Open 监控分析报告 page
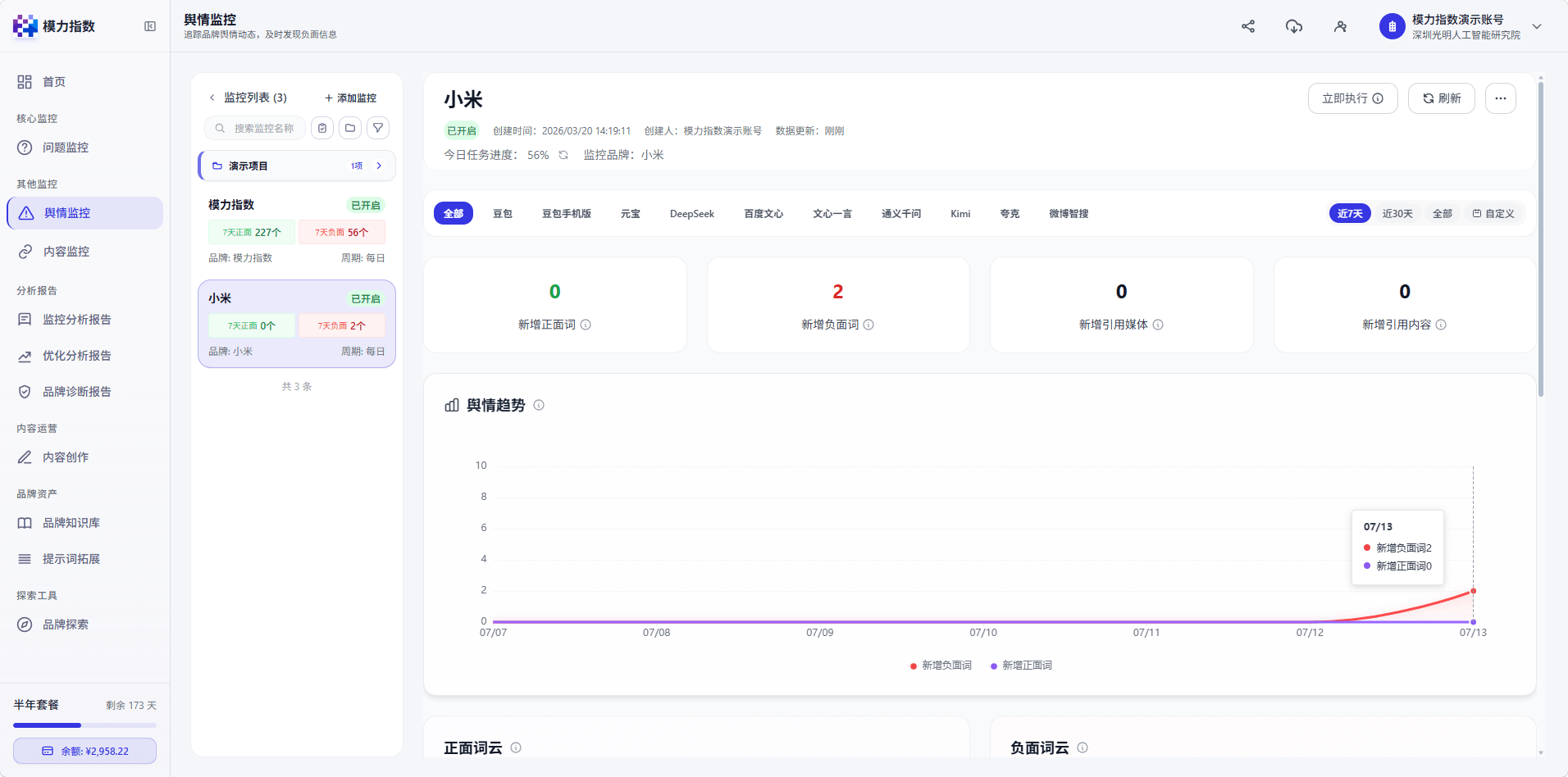The height and width of the screenshot is (777, 1568). [85, 320]
